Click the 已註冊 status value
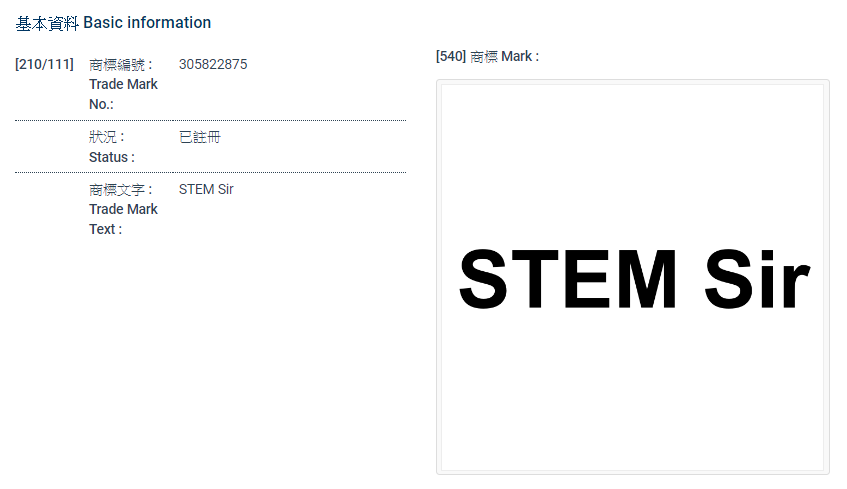Image resolution: width=847 pixels, height=489 pixels. tap(199, 137)
